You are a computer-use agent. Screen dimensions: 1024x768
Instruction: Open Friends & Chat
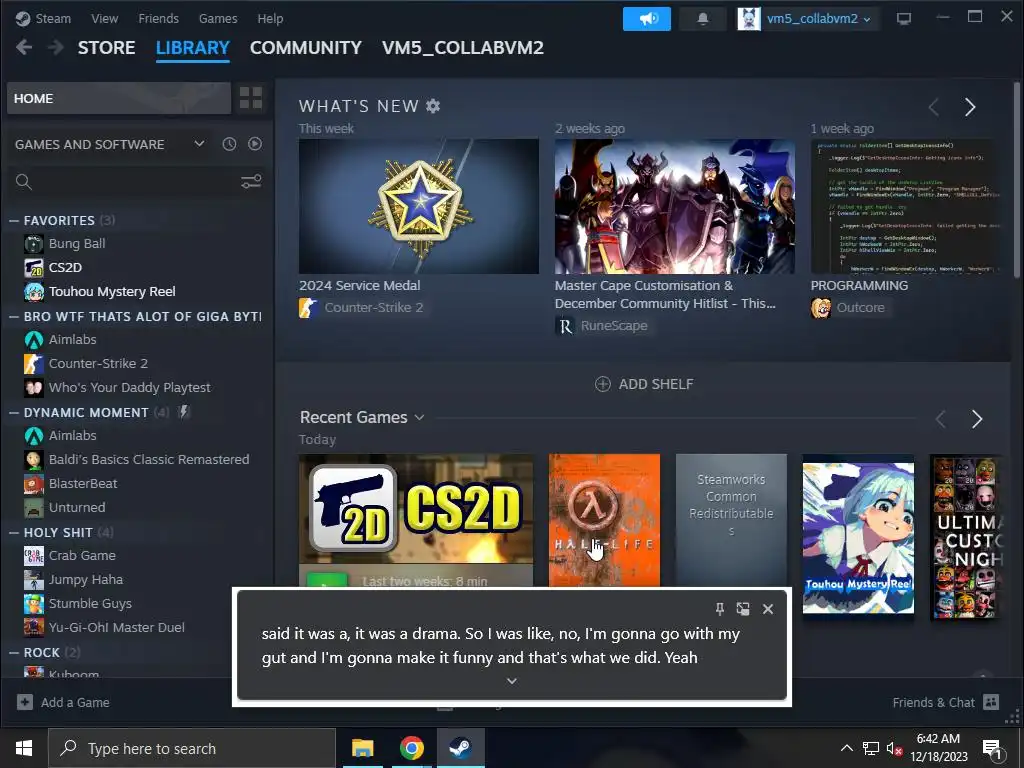tap(946, 703)
